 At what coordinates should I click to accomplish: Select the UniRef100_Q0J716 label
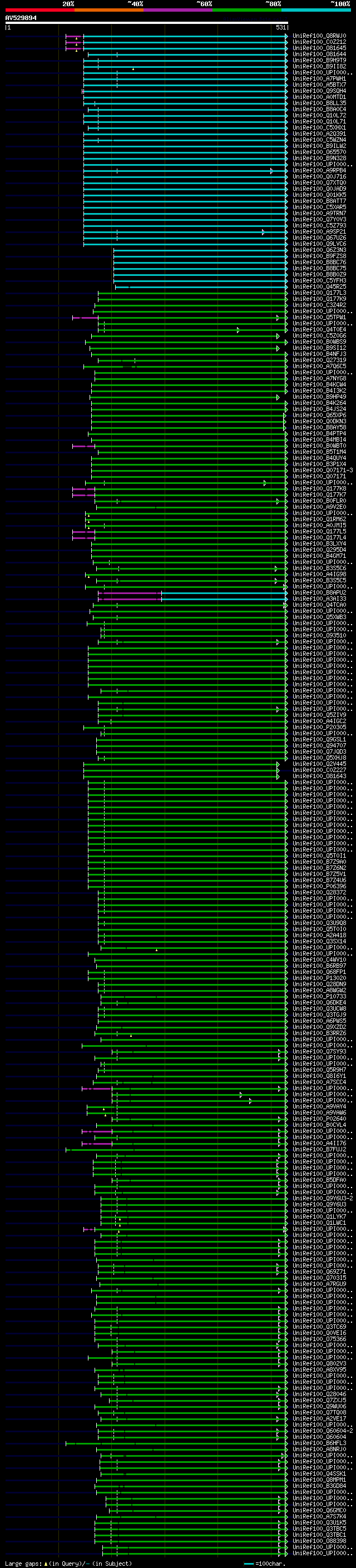click(x=319, y=176)
